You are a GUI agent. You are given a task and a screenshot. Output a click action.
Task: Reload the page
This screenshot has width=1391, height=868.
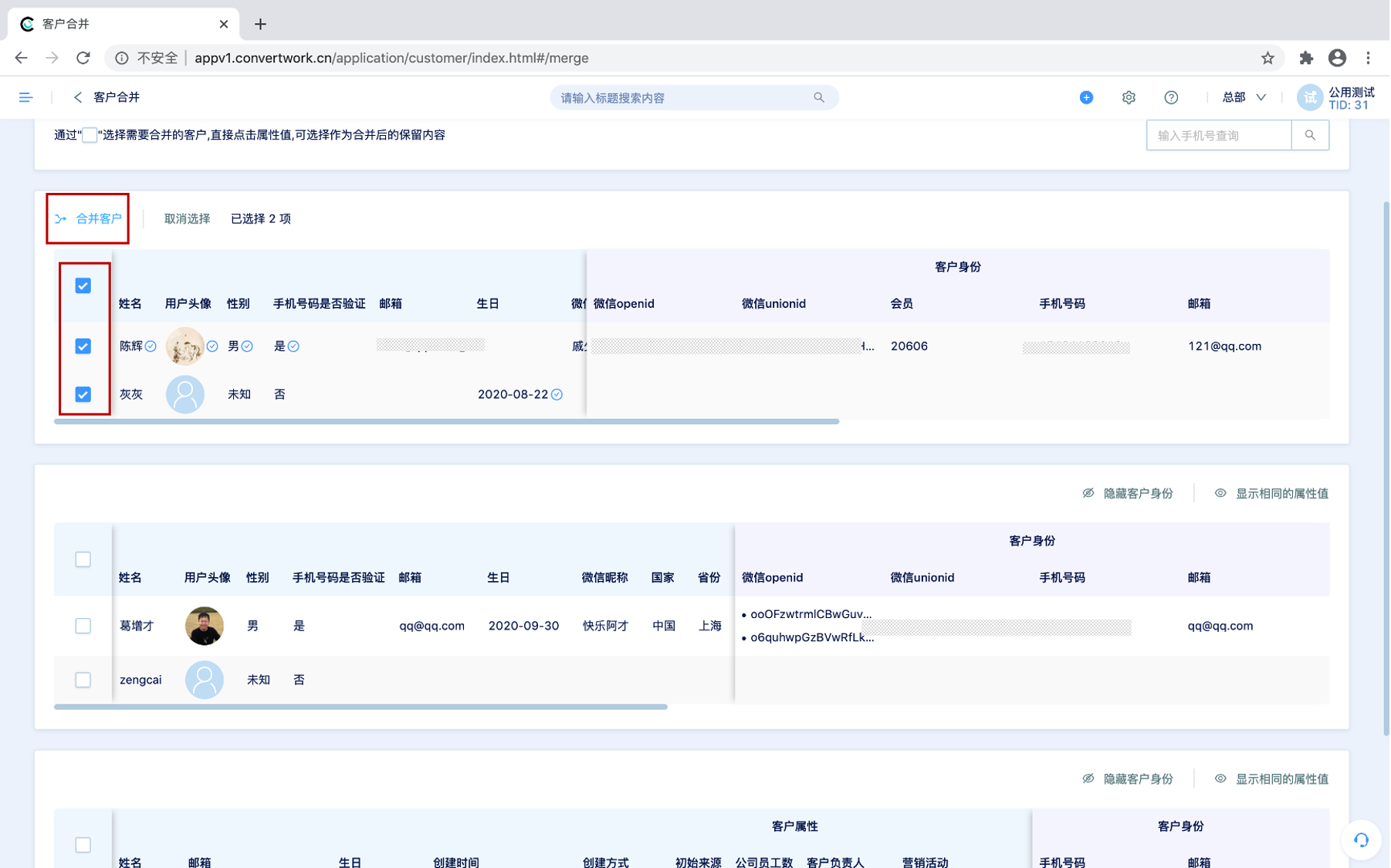click(x=83, y=58)
